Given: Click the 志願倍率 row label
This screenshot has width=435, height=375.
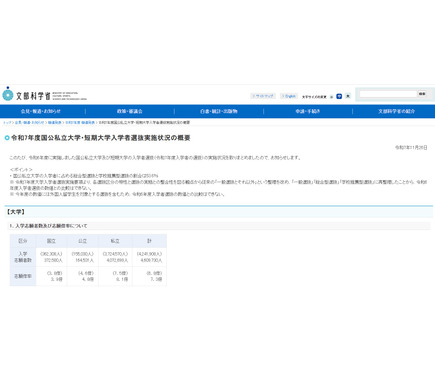Looking at the screenshot, I should (x=23, y=276).
